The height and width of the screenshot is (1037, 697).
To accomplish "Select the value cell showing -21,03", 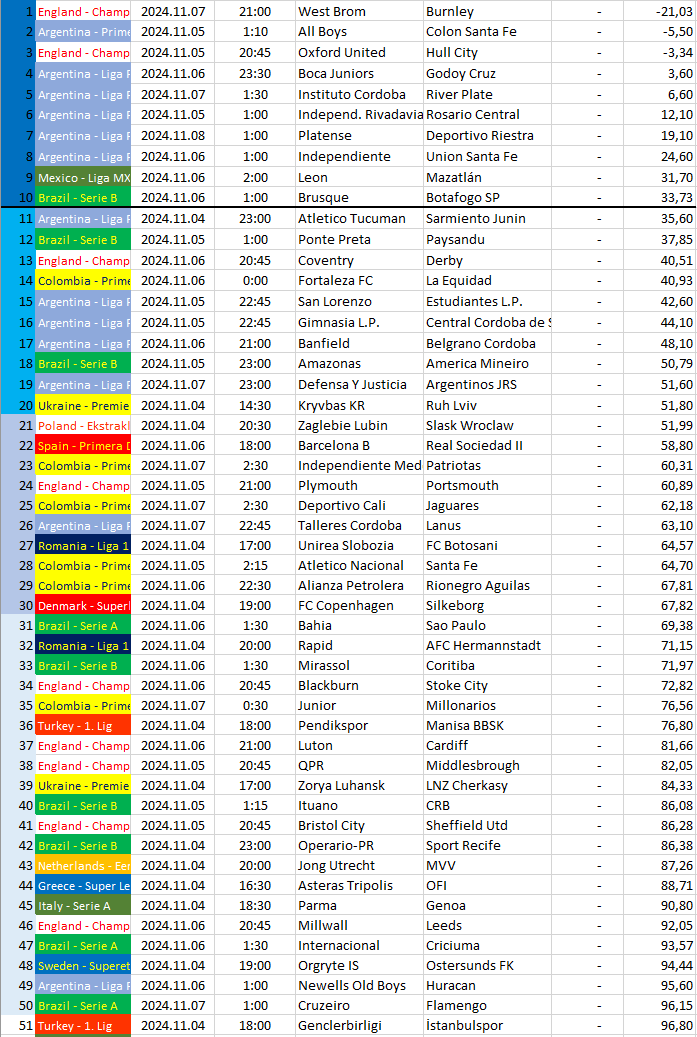I will tap(659, 11).
